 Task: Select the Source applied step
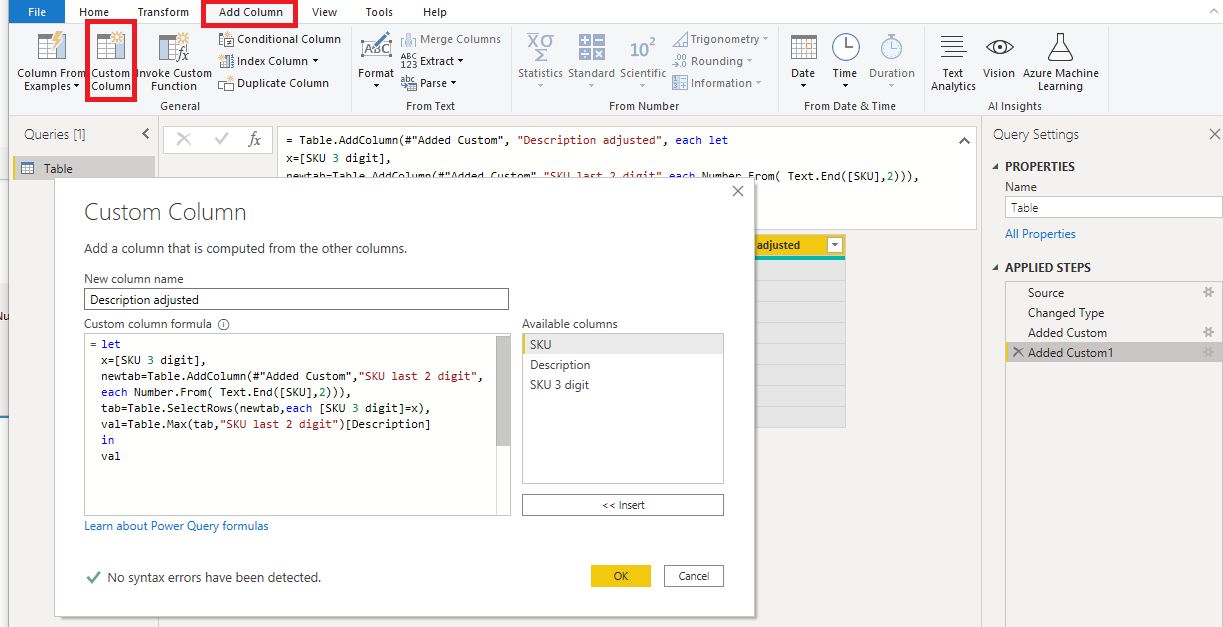[x=1046, y=293]
